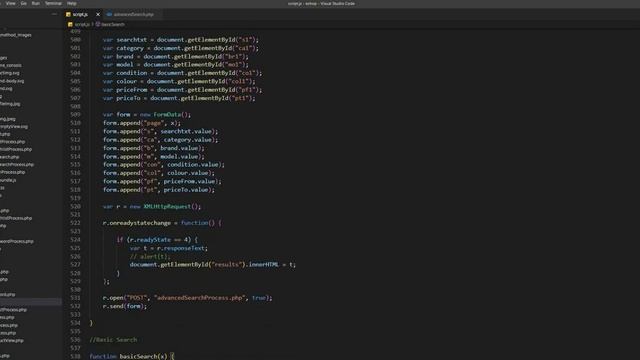This screenshot has width=640, height=360.
Task: Open the Go menu
Action: tap(24, 3)
